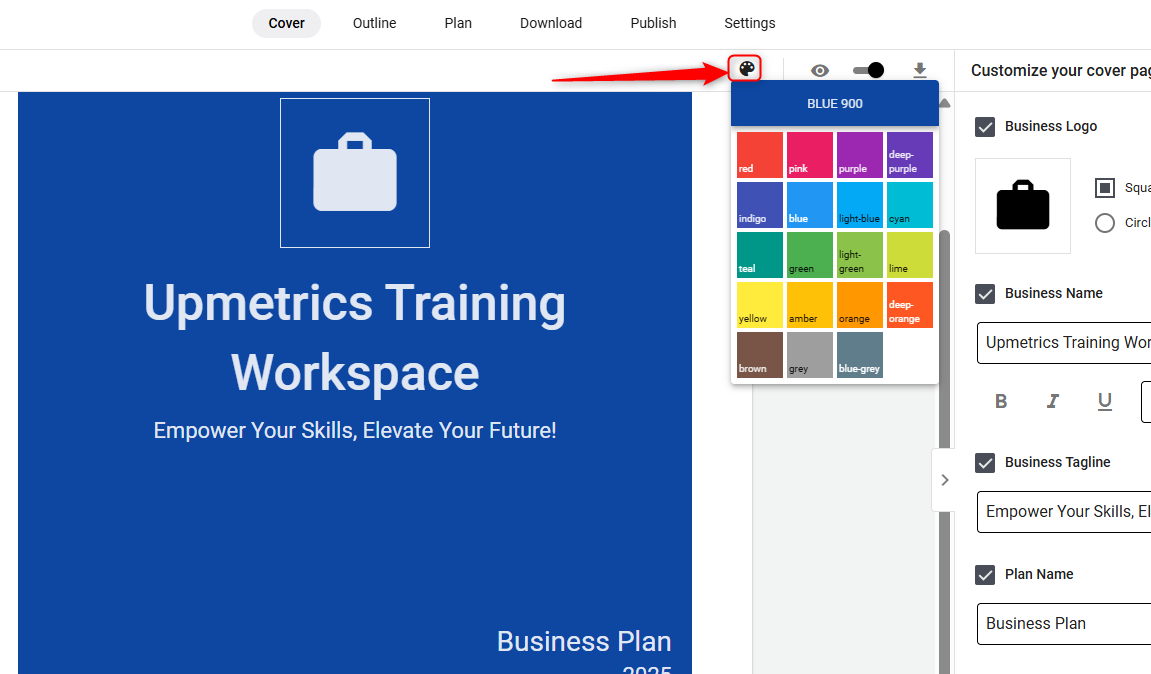The height and width of the screenshot is (674, 1151).
Task: Click the BLUE 900 header in palette
Action: click(x=835, y=104)
